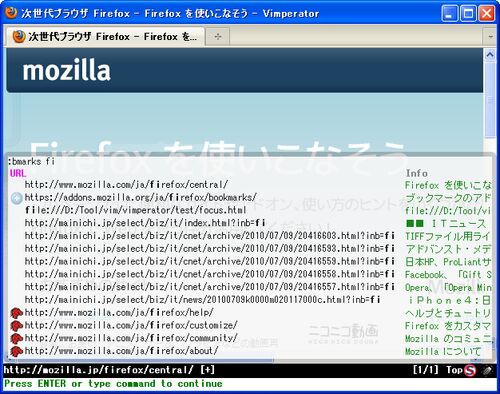Screen dimensions: 500x394
Task: Select the Firefox page tab
Action: [x=104, y=36]
